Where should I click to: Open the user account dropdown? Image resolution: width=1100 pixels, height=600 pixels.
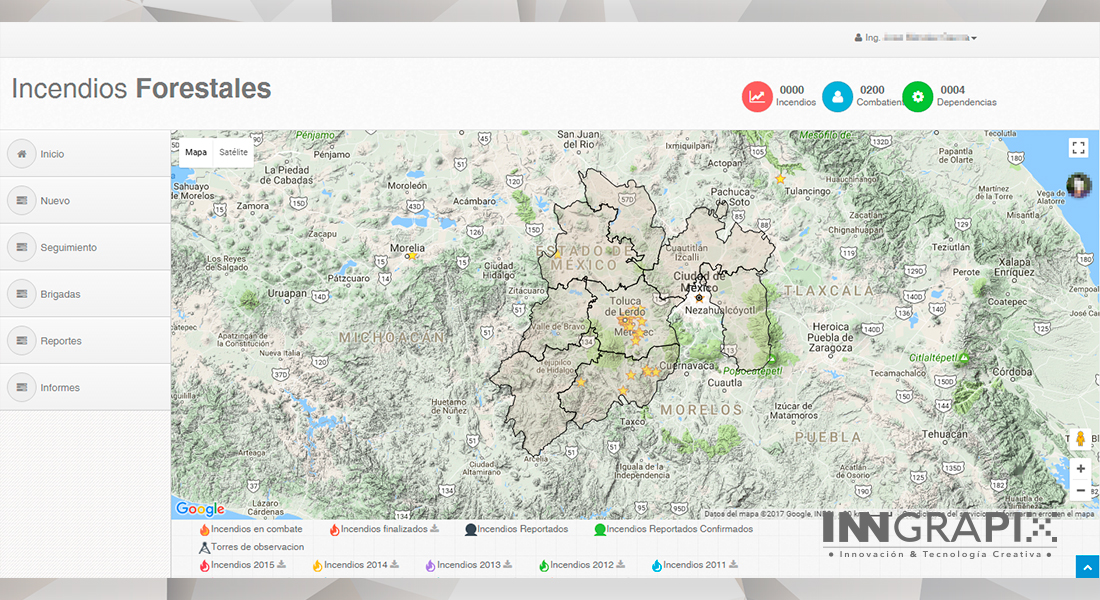coord(916,38)
